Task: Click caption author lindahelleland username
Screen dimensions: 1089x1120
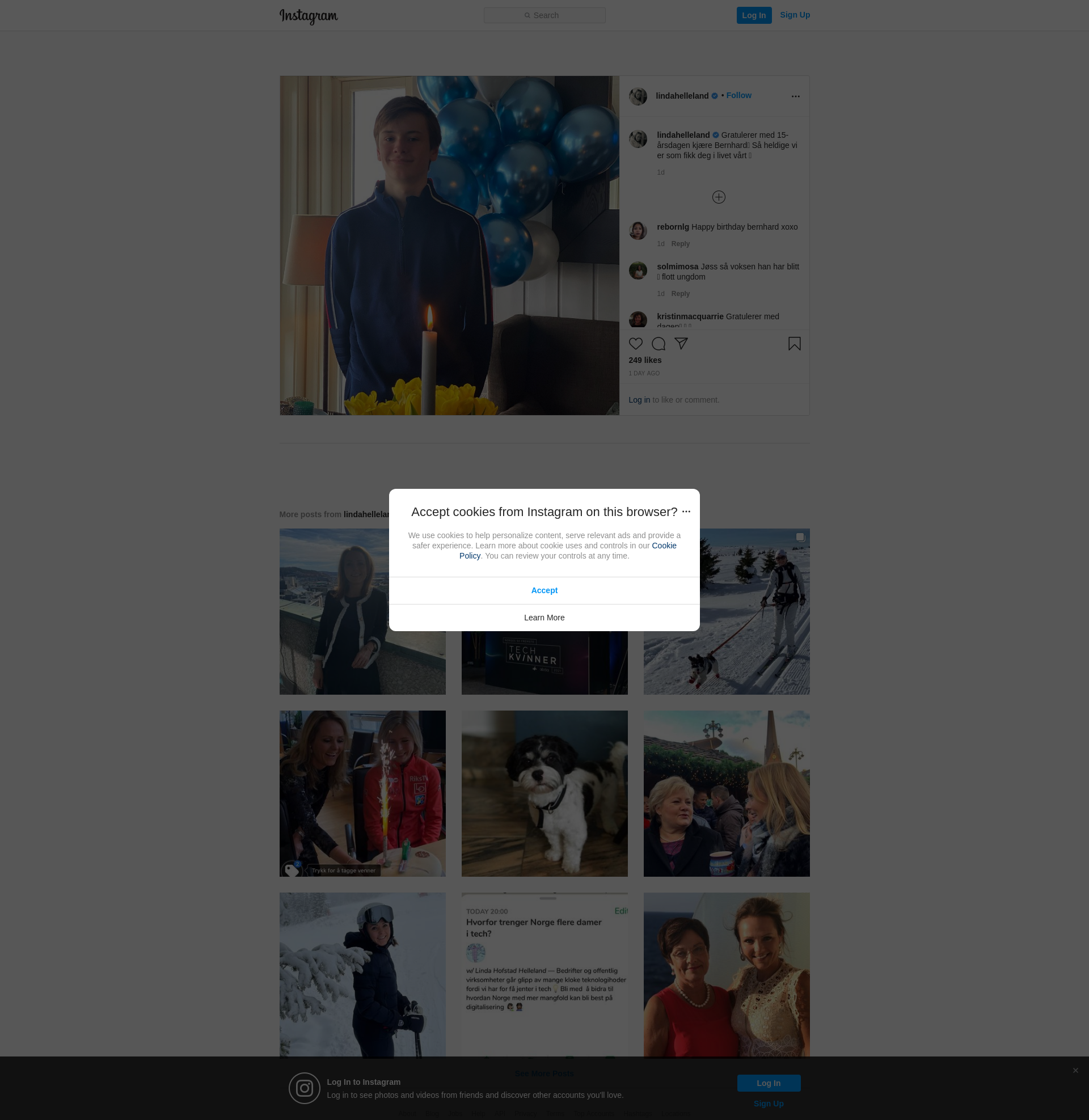Action: (683, 136)
